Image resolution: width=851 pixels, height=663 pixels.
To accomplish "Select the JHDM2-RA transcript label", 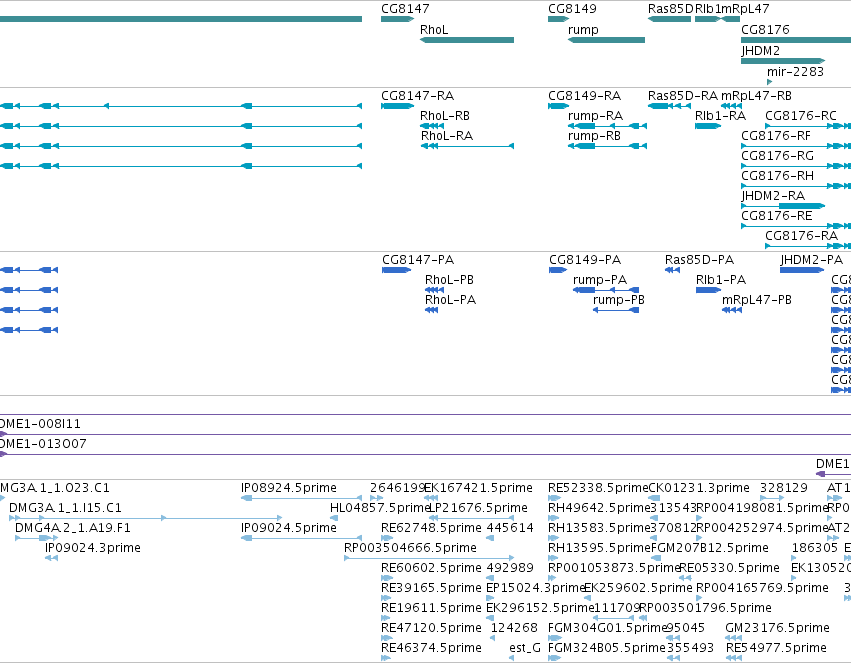I will (x=773, y=196).
